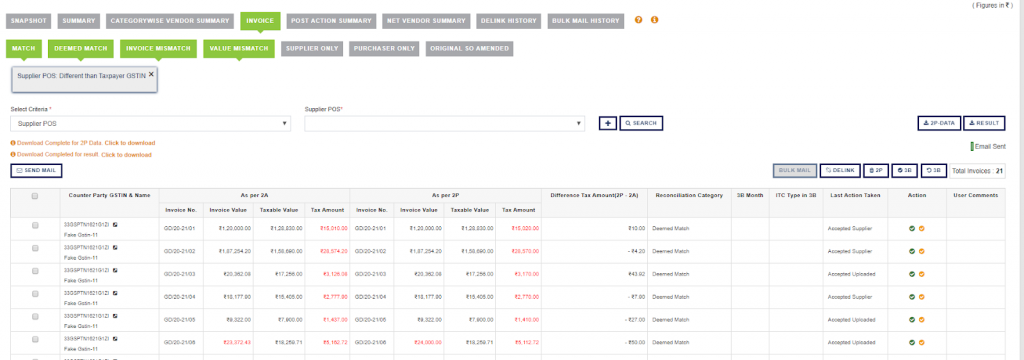The image size is (1024, 360).
Task: Open the Select Criteria dropdown showing Supplier POS
Action: [151, 123]
